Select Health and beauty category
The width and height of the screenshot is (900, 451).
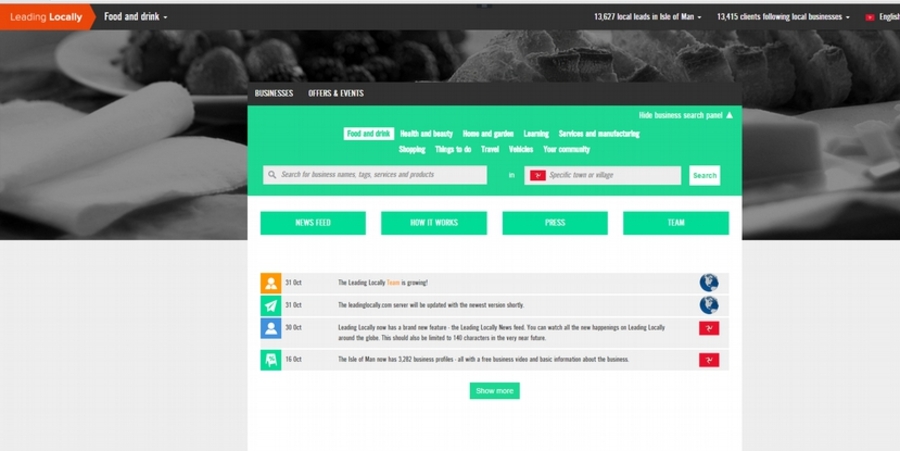click(x=426, y=134)
